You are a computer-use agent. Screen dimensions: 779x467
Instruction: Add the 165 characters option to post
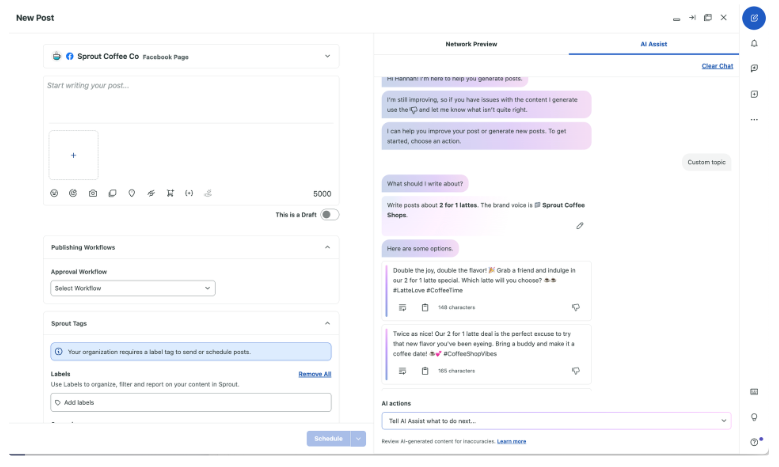point(402,371)
